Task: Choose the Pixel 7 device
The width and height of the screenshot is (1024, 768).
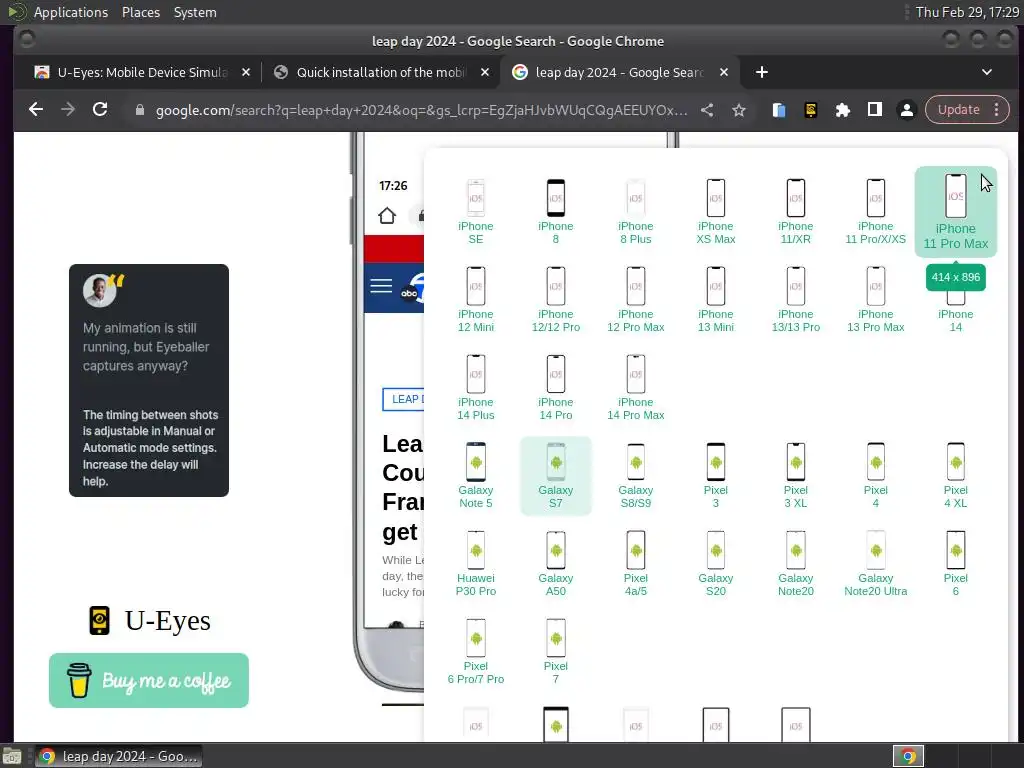Action: pos(556,652)
